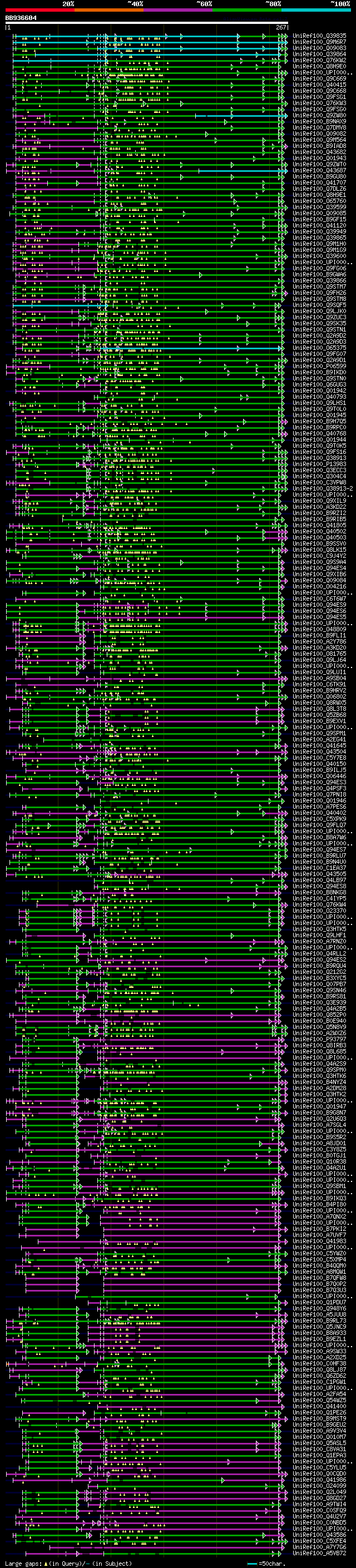Select the BB936604 query label
Image resolution: width=356 pixels, height=1568 pixels.
[21, 18]
